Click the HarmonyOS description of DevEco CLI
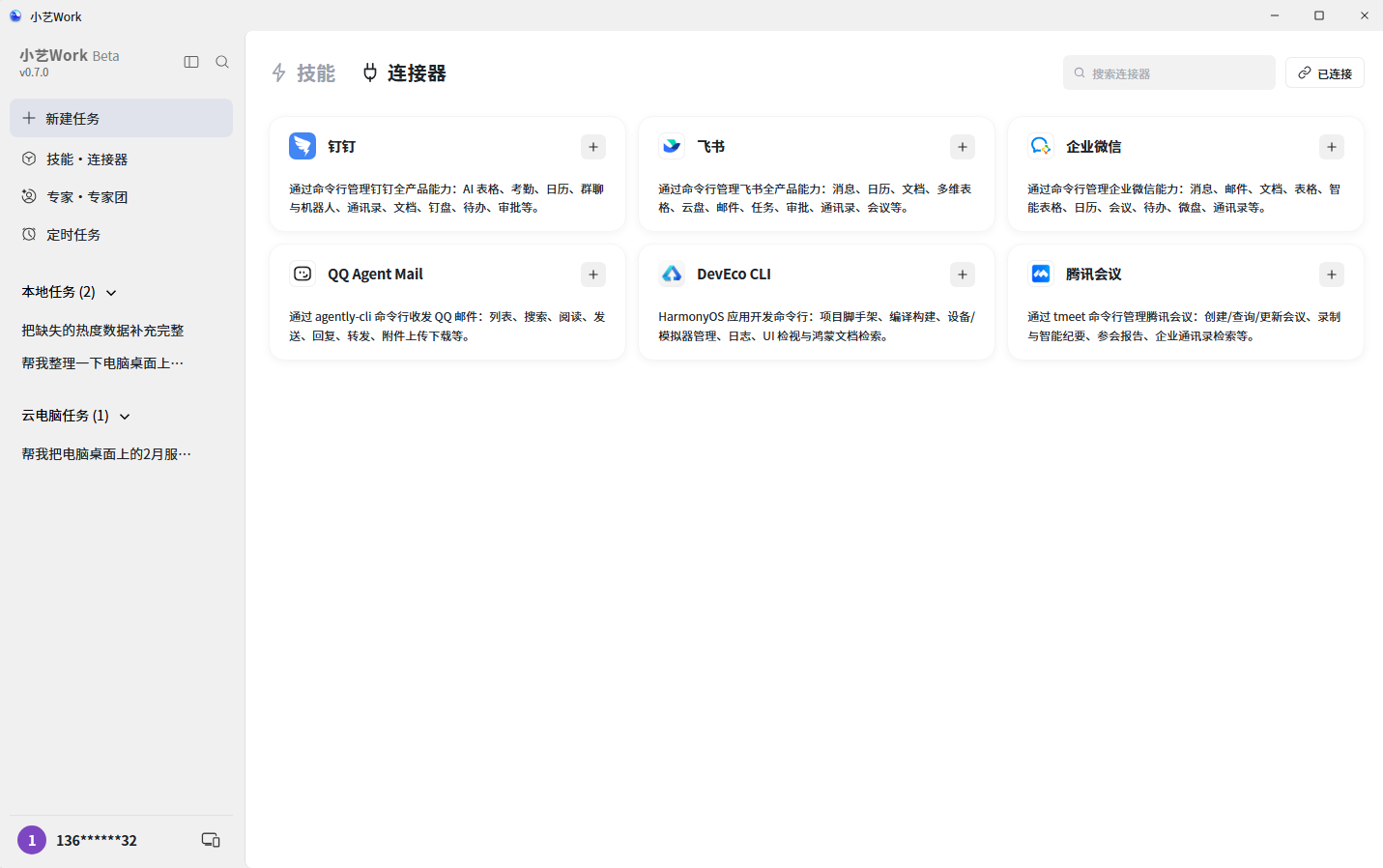The height and width of the screenshot is (868, 1383). click(x=817, y=326)
